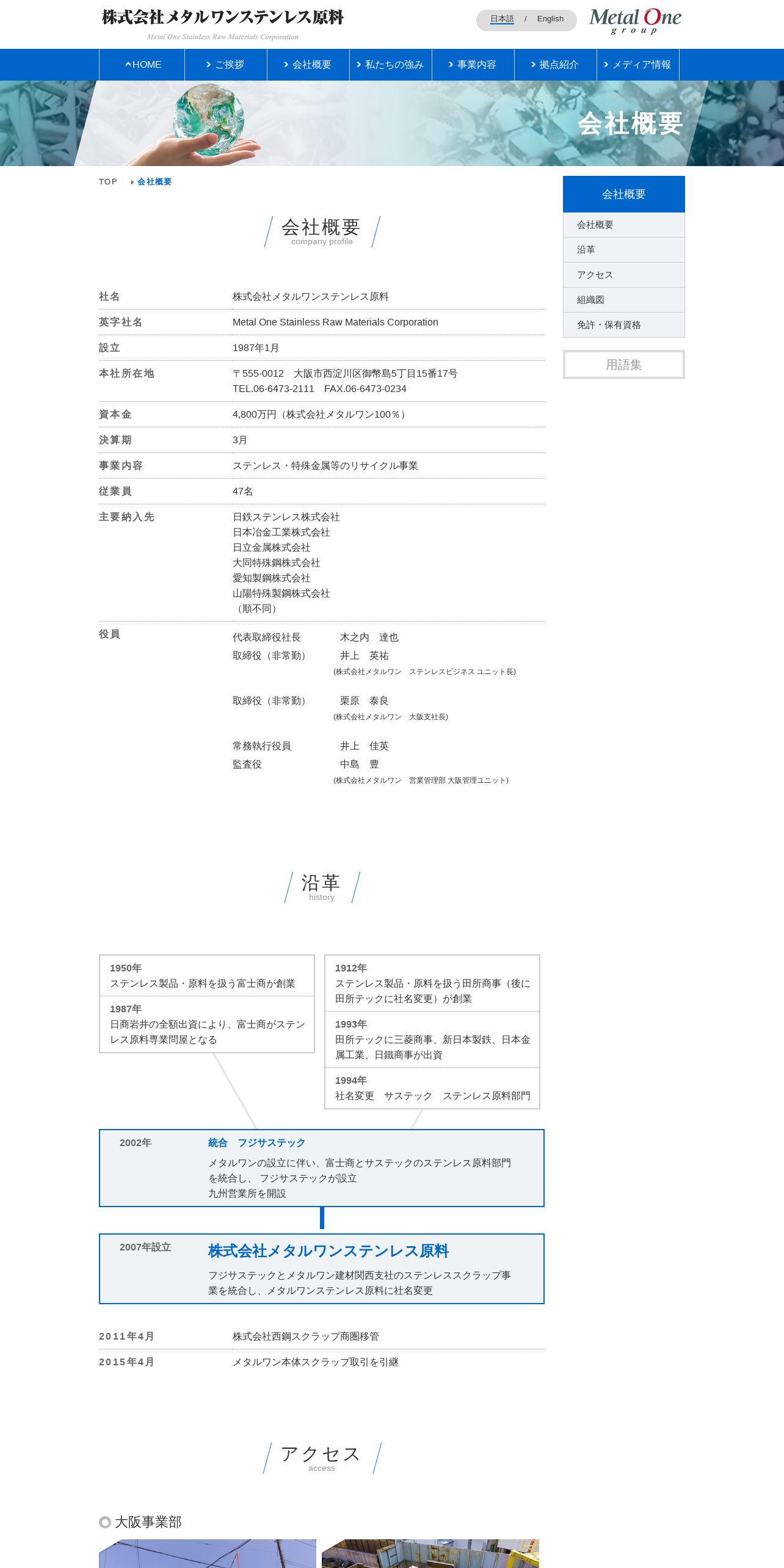Click the 会社概要 breadcrumb entry
The height and width of the screenshot is (1568, 784).
coord(154,182)
